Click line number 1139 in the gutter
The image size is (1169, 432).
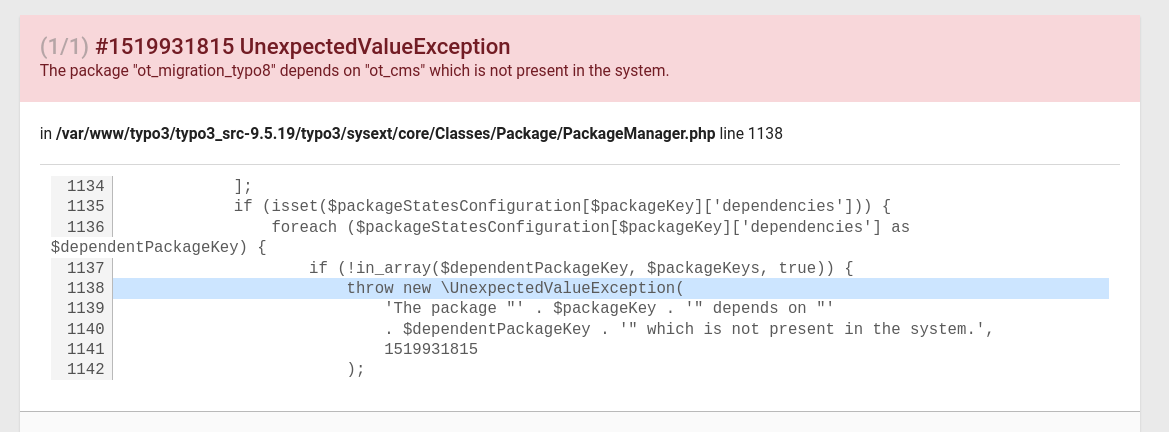pyautogui.click(x=86, y=308)
